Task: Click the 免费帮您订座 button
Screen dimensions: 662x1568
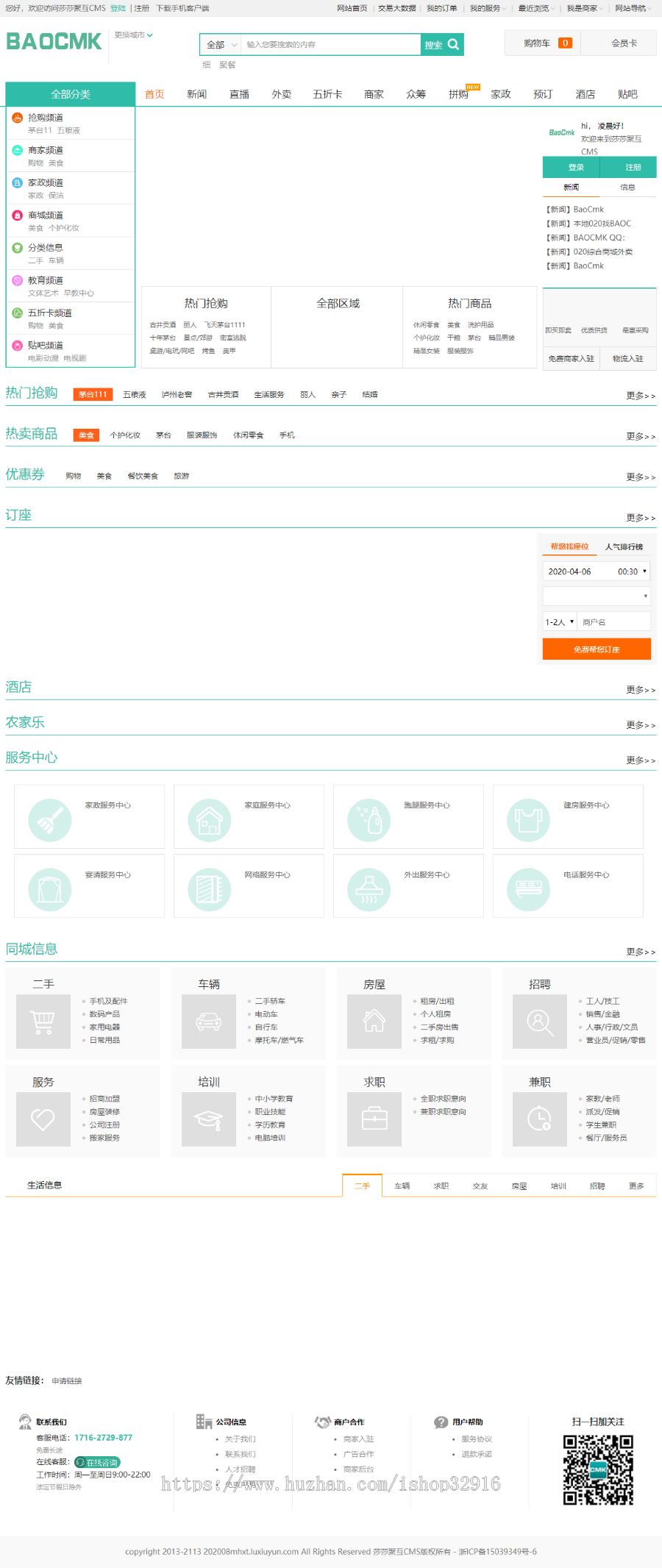Action: point(597,649)
